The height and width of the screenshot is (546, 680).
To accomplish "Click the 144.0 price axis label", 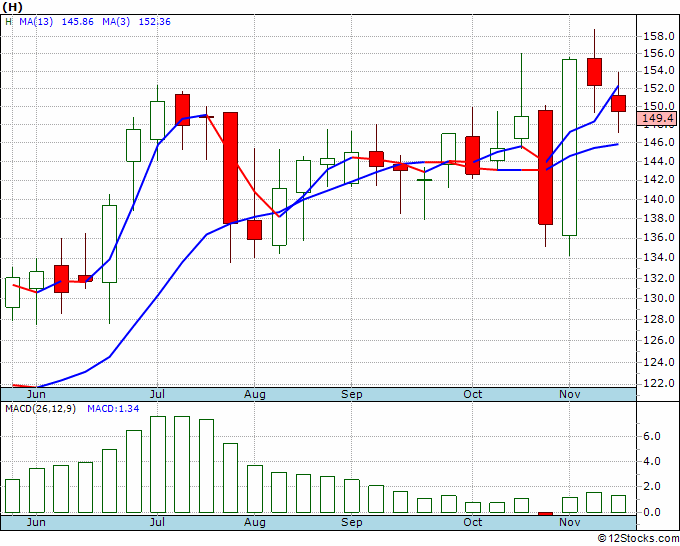I will click(x=658, y=161).
